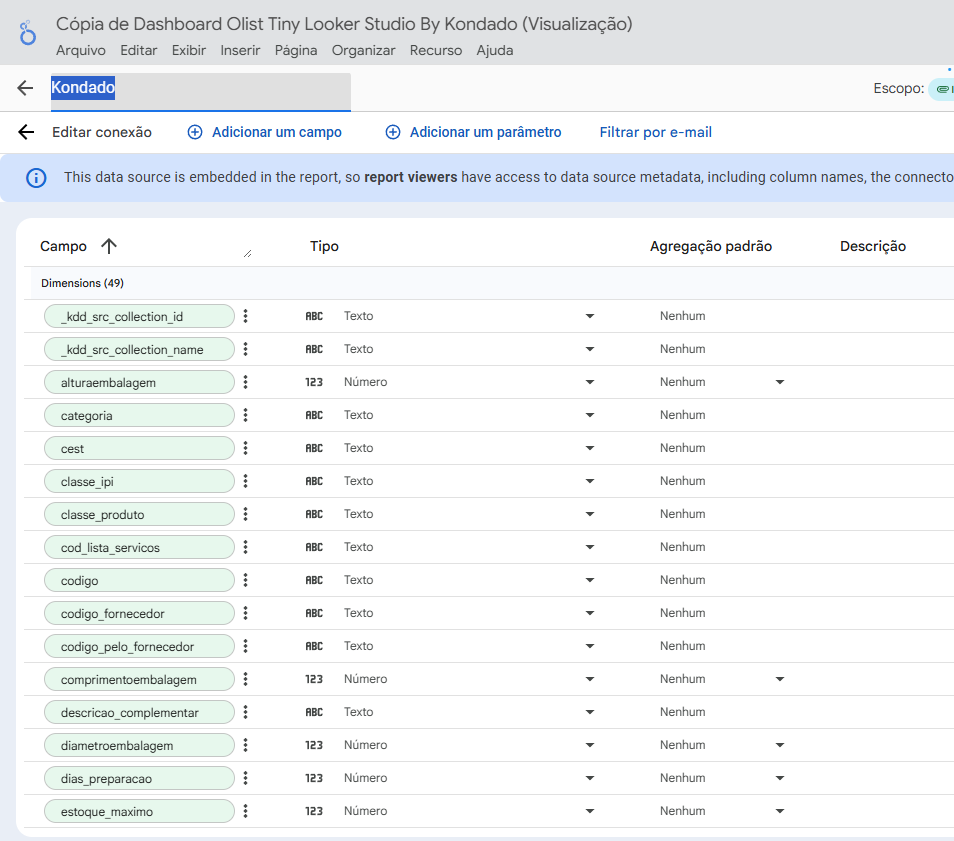This screenshot has height=841, width=954.
Task: Open three-dot menu for codigo field
Action: point(245,580)
